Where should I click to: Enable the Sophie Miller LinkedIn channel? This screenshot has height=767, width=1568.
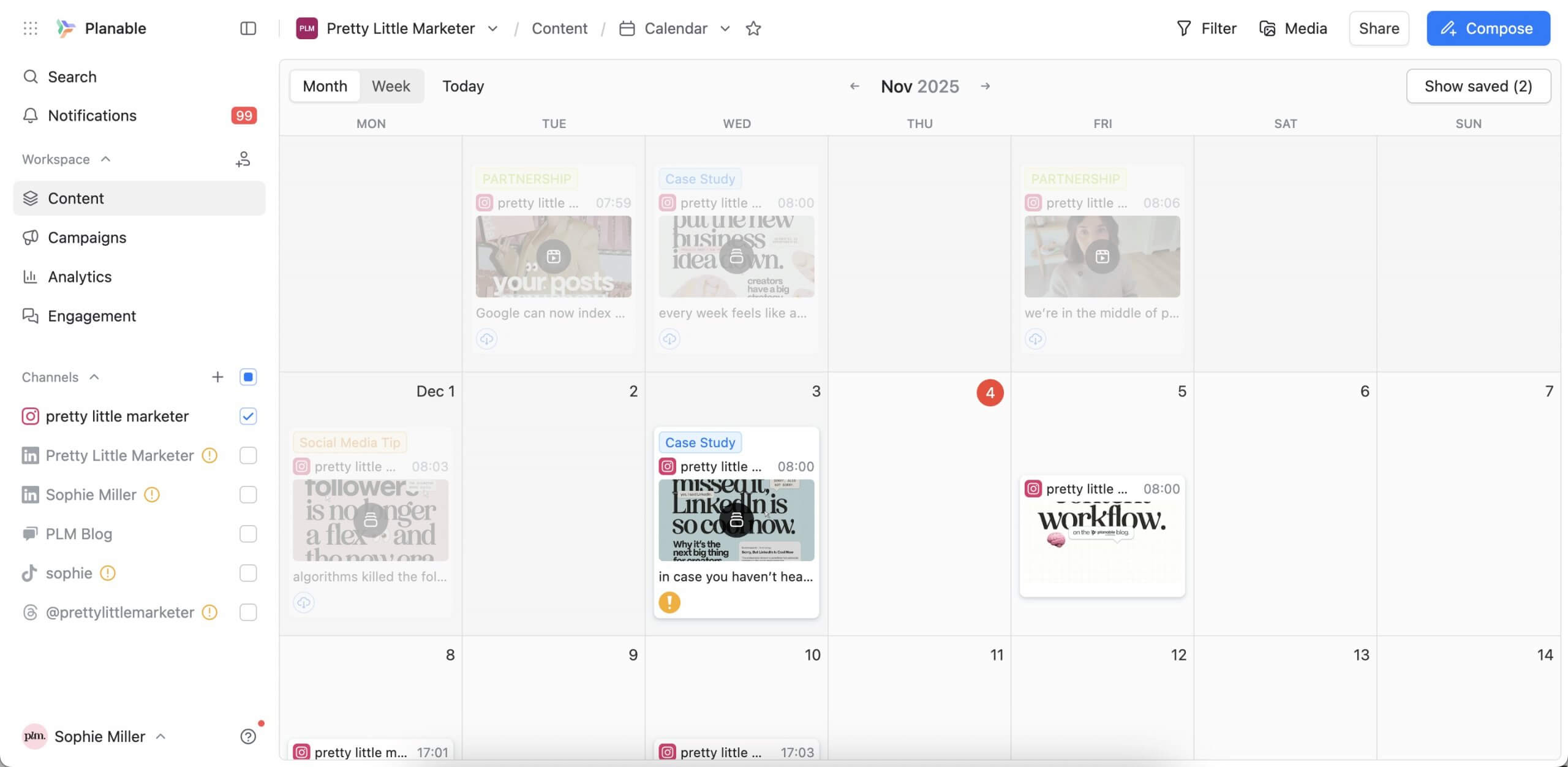(247, 494)
